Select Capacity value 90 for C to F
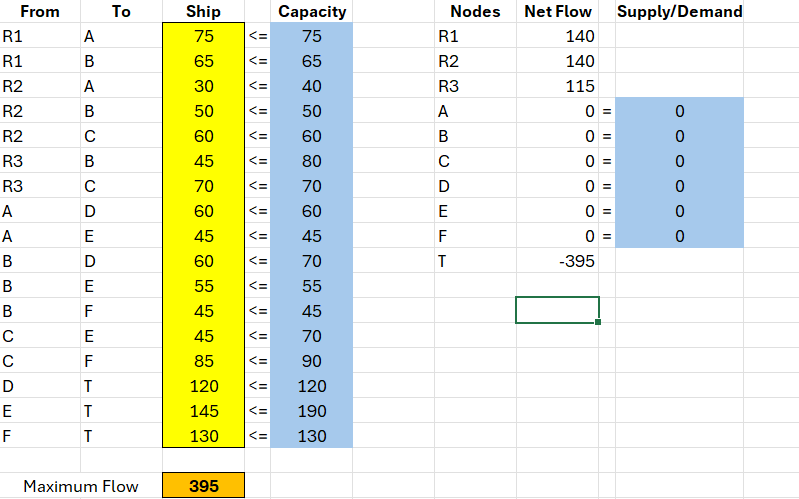The image size is (799, 499). coord(311,361)
